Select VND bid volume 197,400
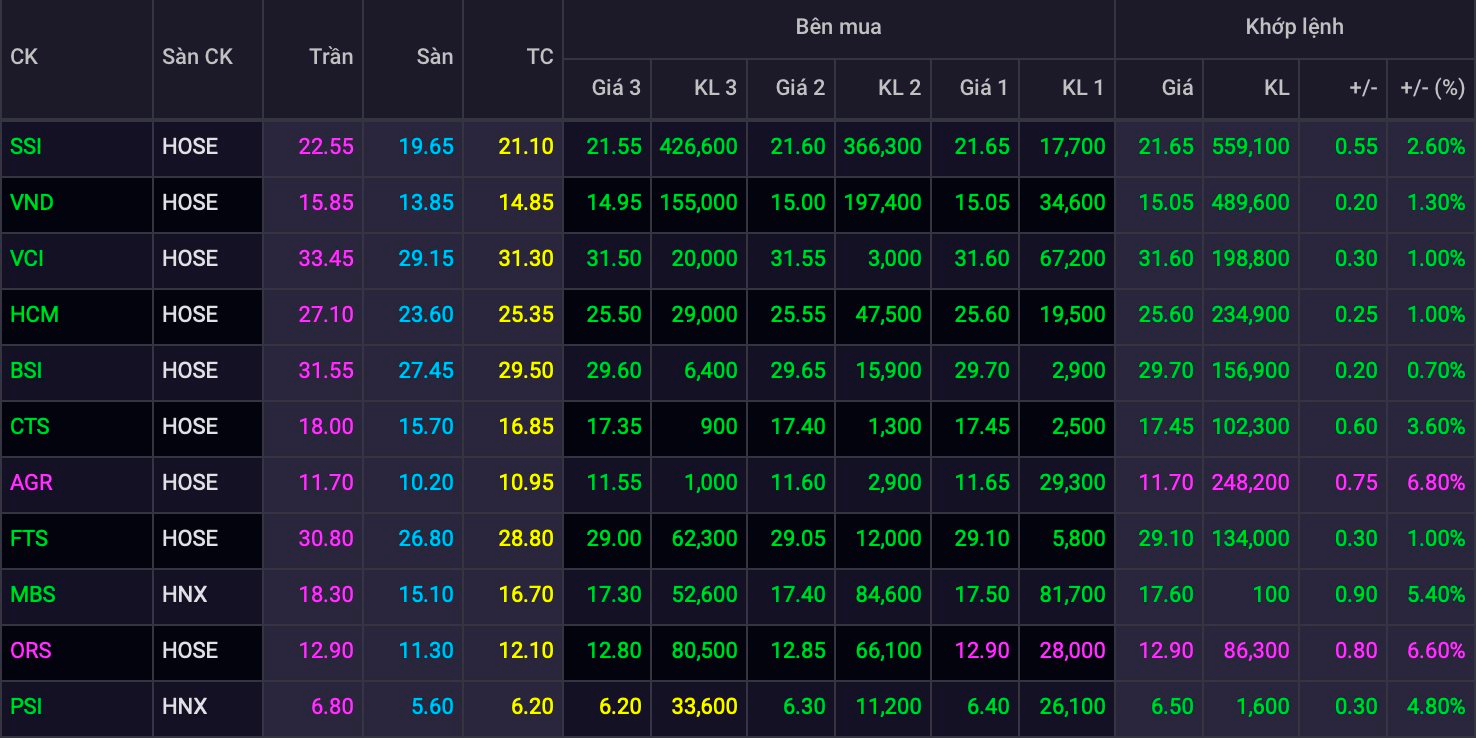The height and width of the screenshot is (738, 1476). 883,203
